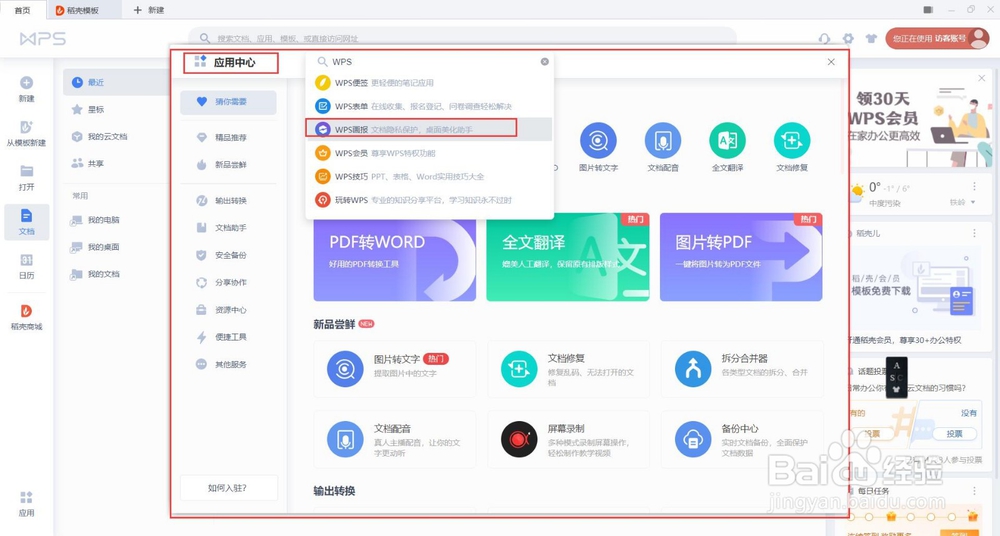Select the 玩转WPS search result
The height and width of the screenshot is (536, 1000).
[x=429, y=200]
